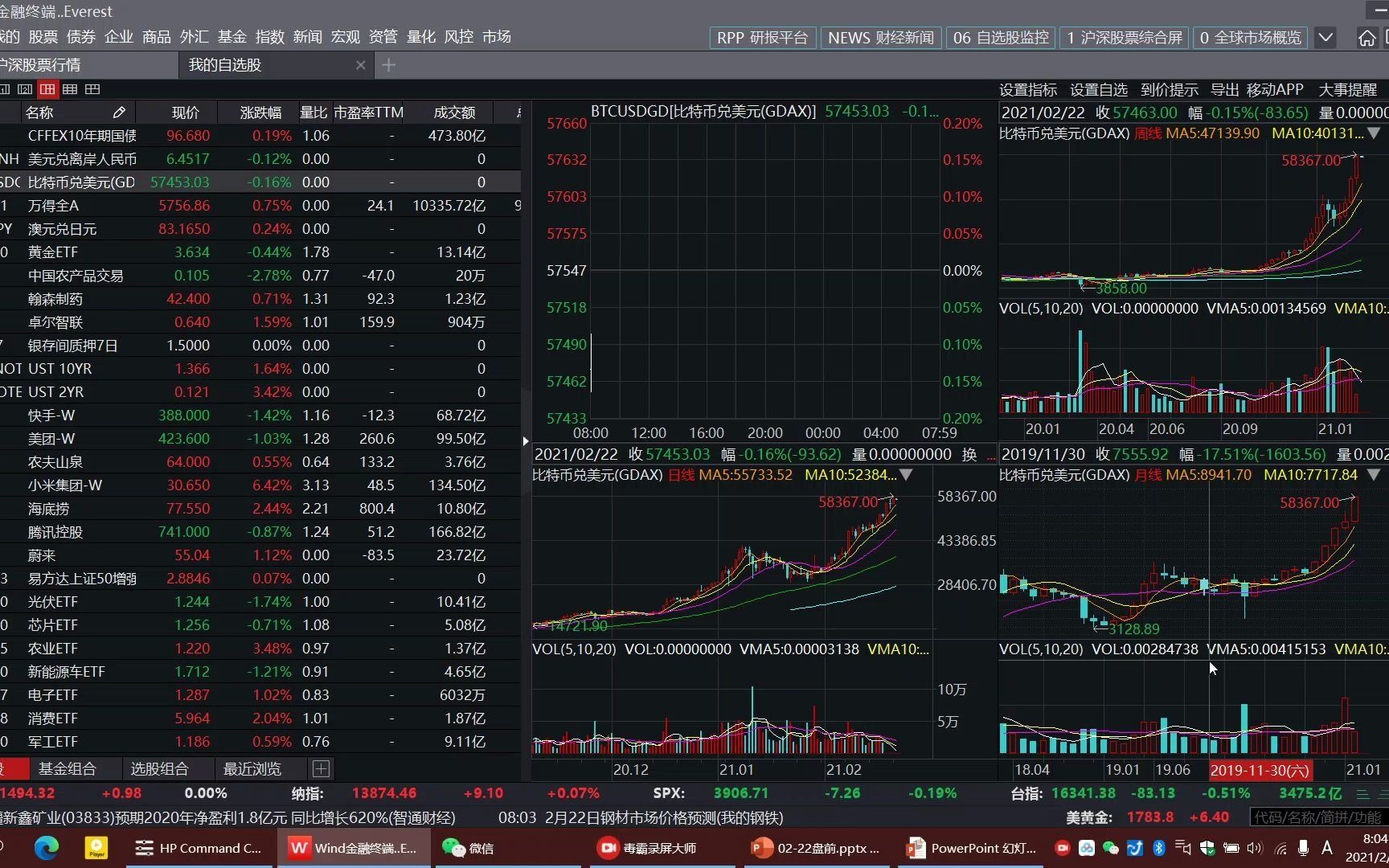Open the 股票 menu
This screenshot has height=868, width=1389.
(x=43, y=37)
